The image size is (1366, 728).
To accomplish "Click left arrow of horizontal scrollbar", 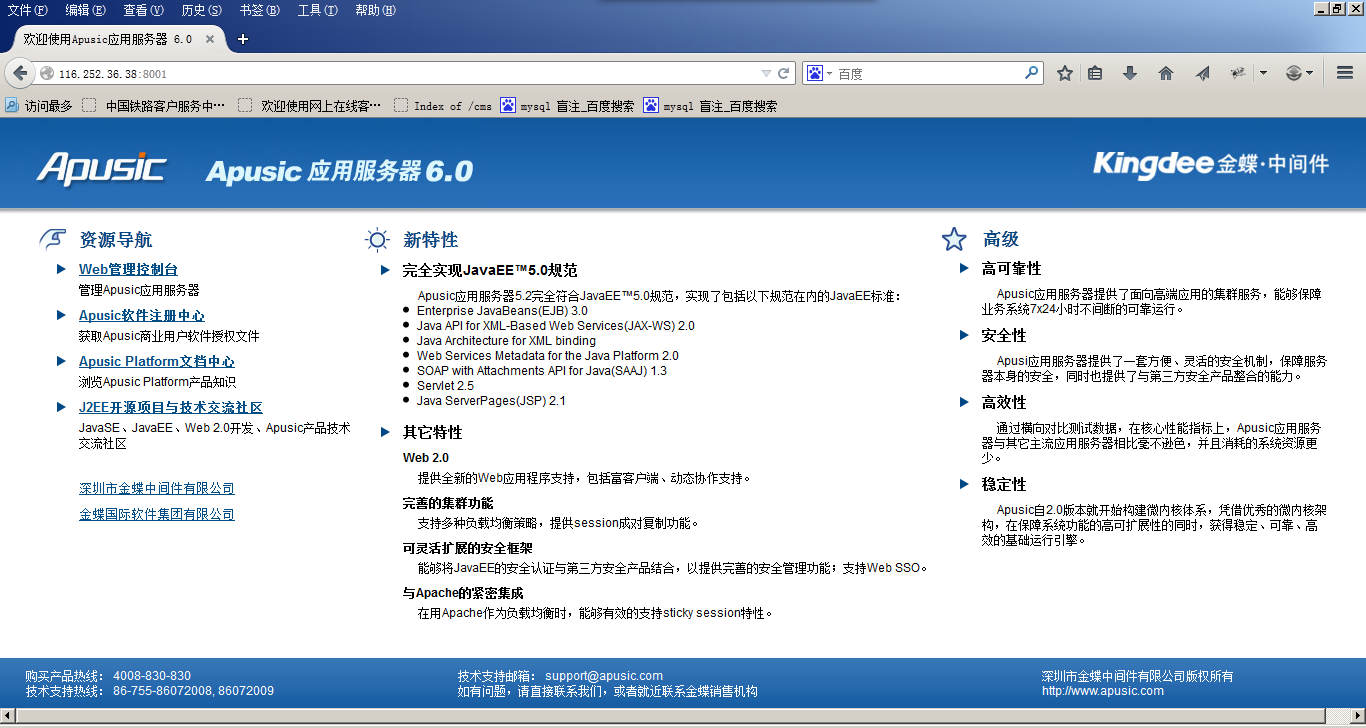I will (8, 715).
